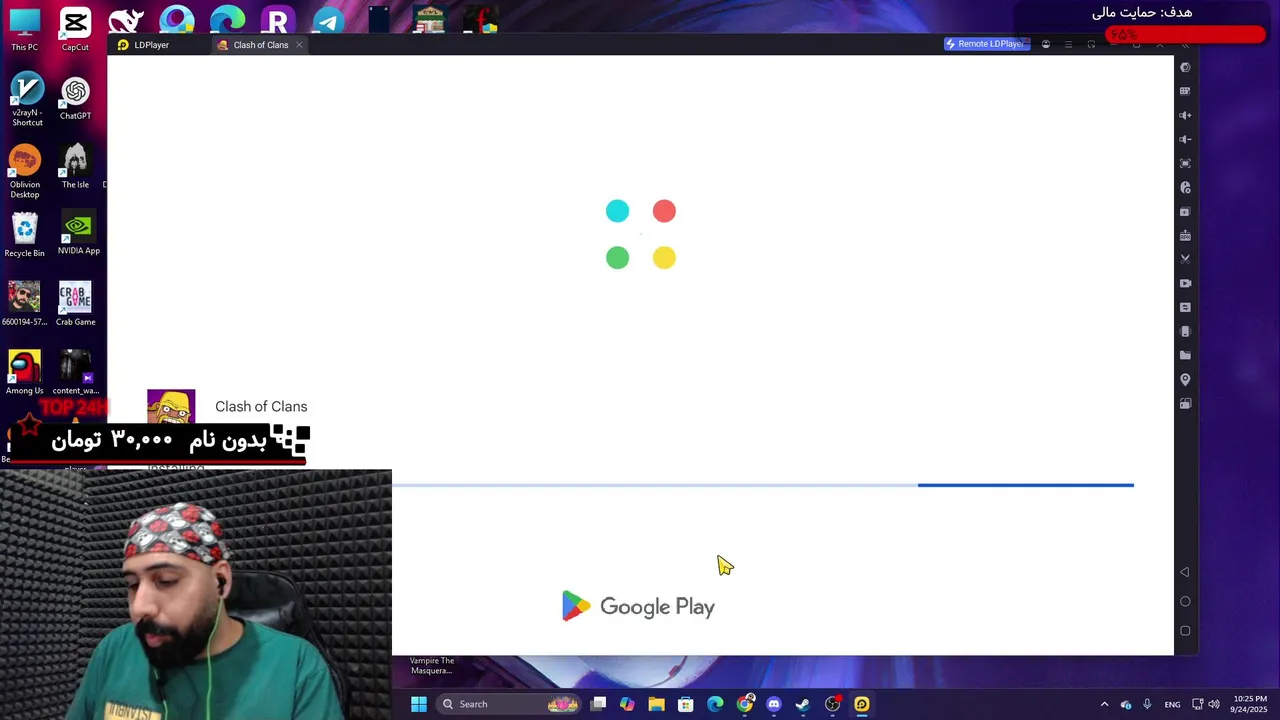This screenshot has width=1280, height=720.
Task: Open keyboard mapping icon in LDPlayer sidebar
Action: pos(1185,91)
